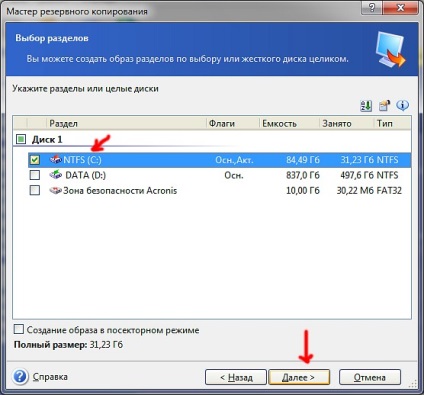This screenshot has width=424, height=395.
Task: Open the partition properties icon
Action: [x=384, y=106]
